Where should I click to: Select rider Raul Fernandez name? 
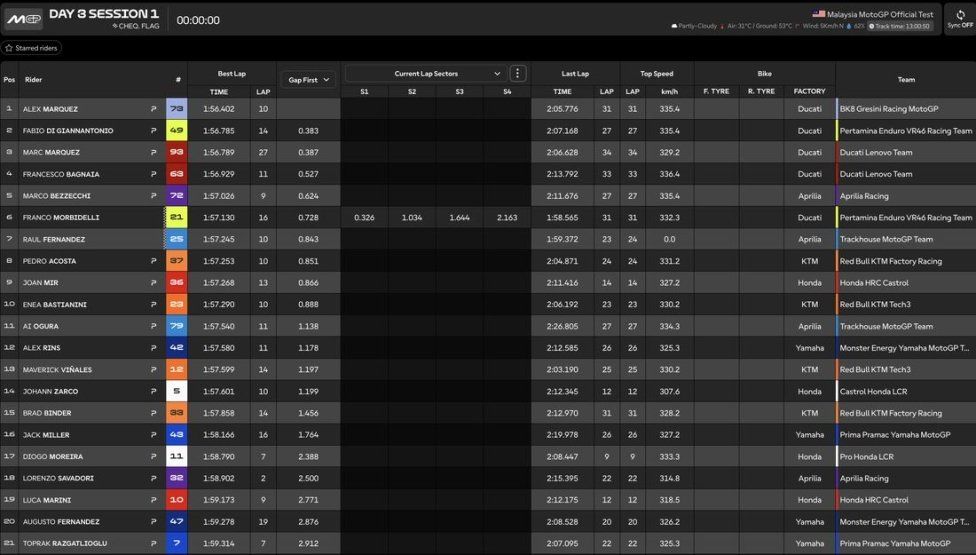point(54,240)
